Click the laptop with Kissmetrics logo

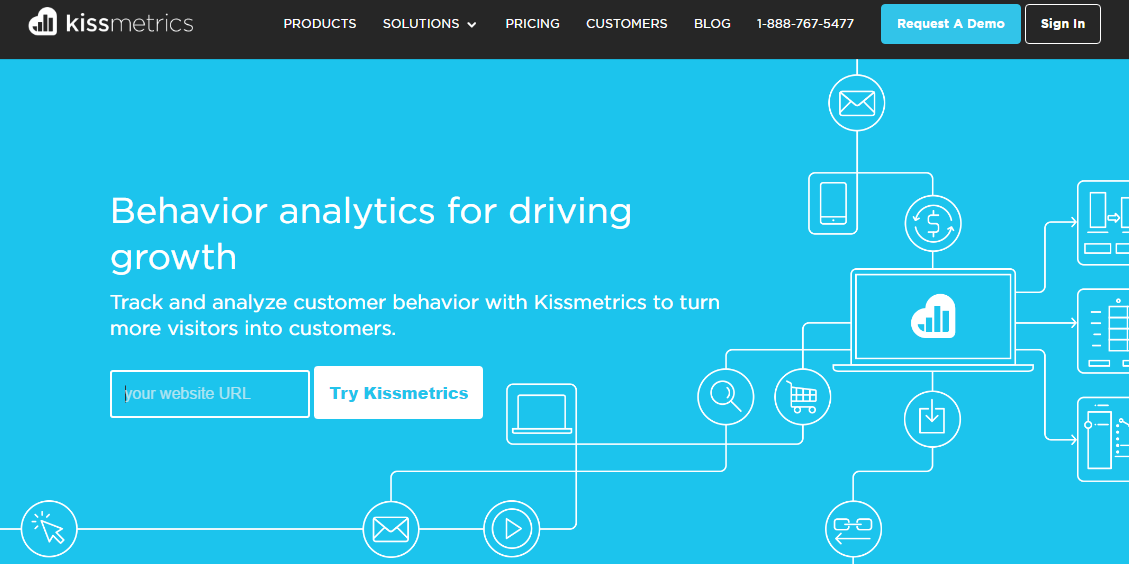pos(933,319)
